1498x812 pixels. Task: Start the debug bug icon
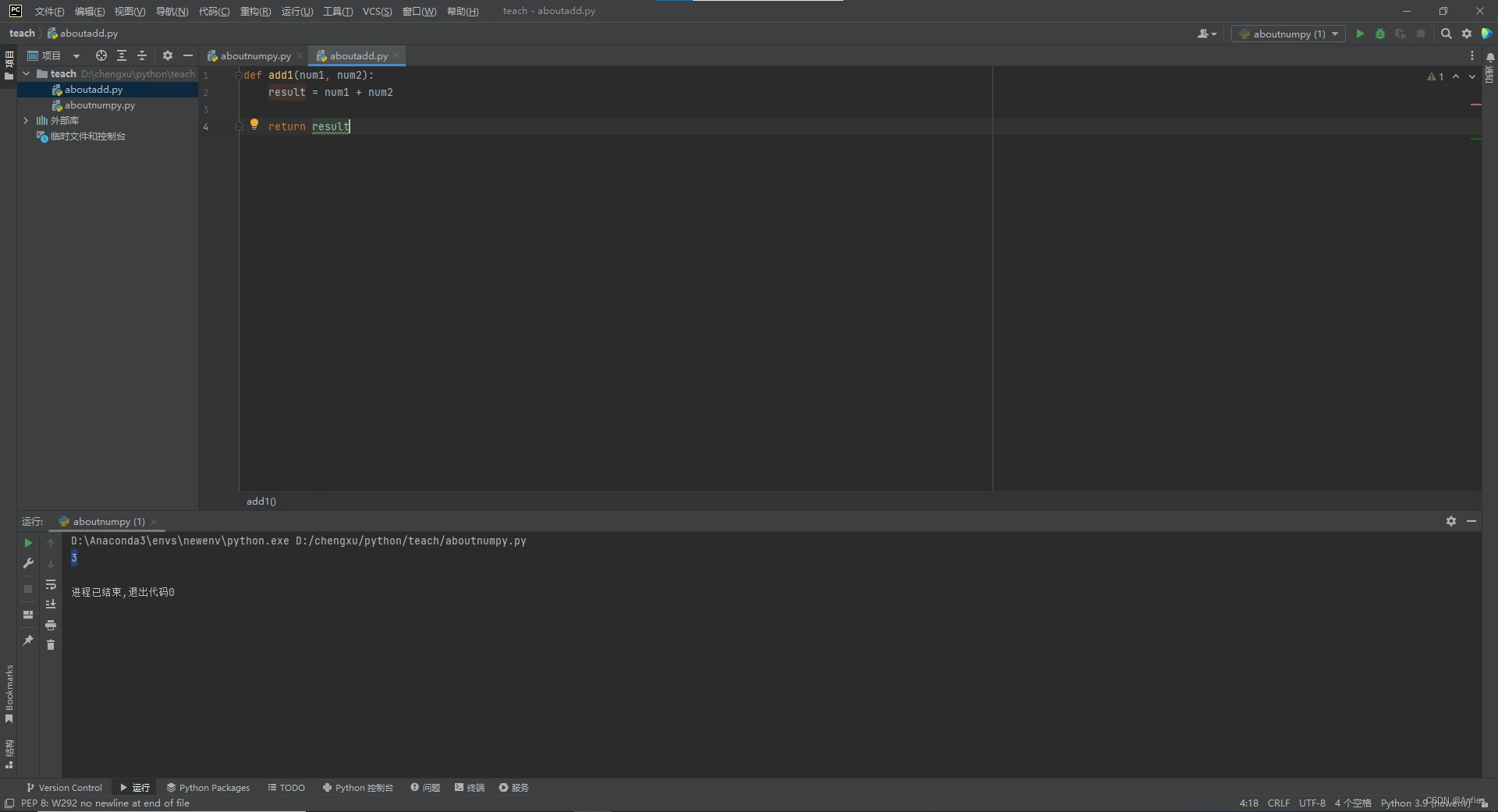(x=1380, y=34)
